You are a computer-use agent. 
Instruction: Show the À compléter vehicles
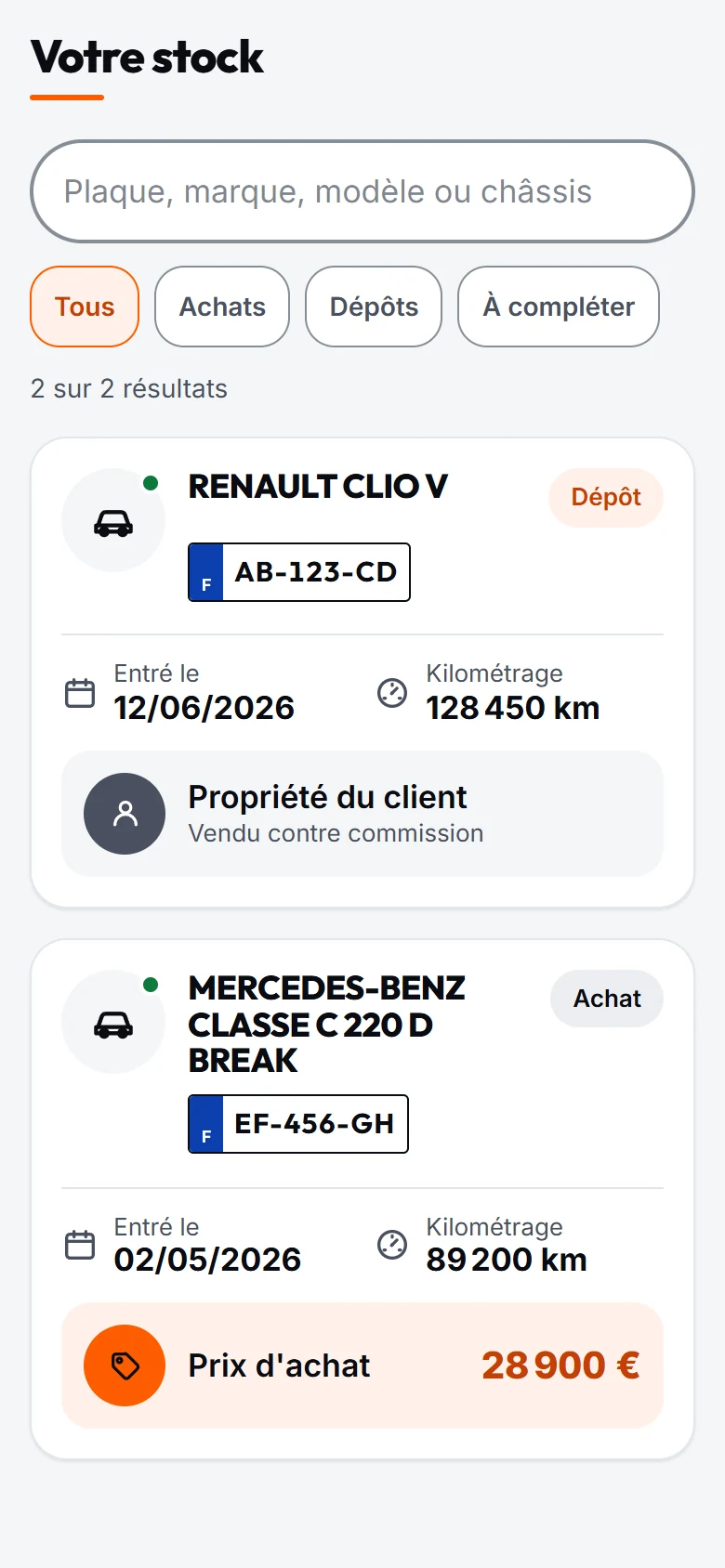[x=559, y=307]
